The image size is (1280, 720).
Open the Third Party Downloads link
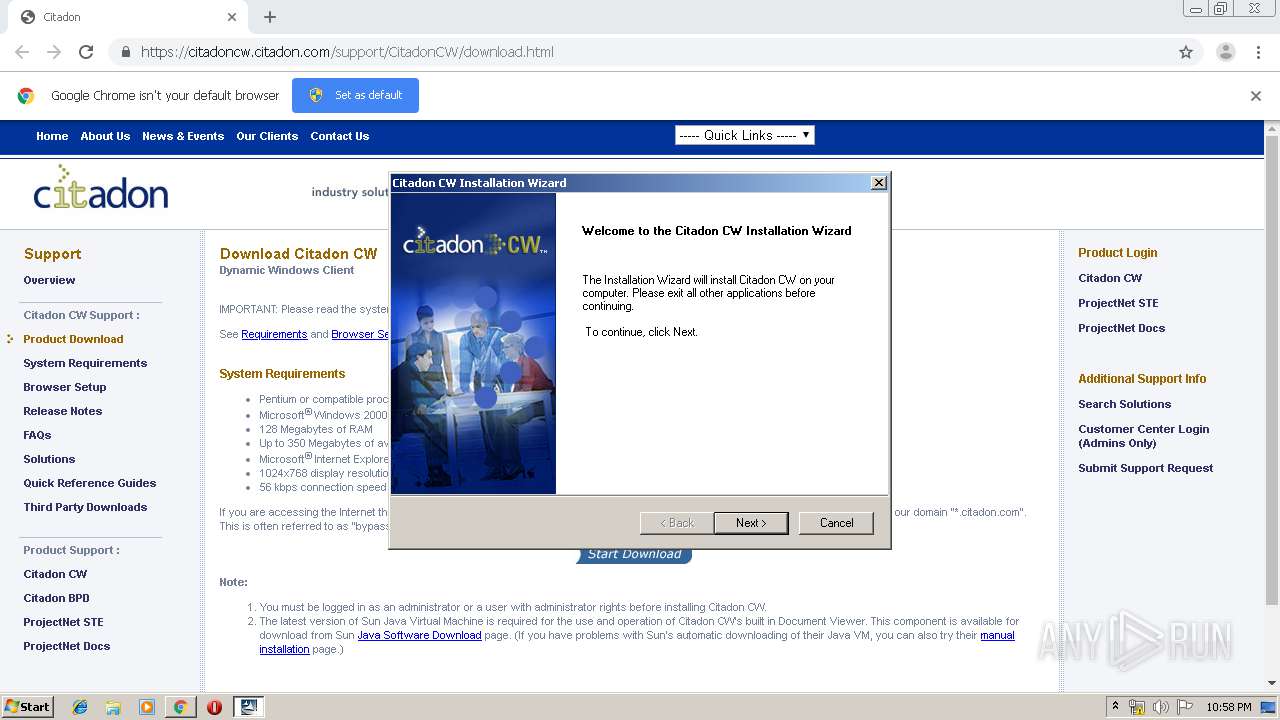[x=85, y=507]
